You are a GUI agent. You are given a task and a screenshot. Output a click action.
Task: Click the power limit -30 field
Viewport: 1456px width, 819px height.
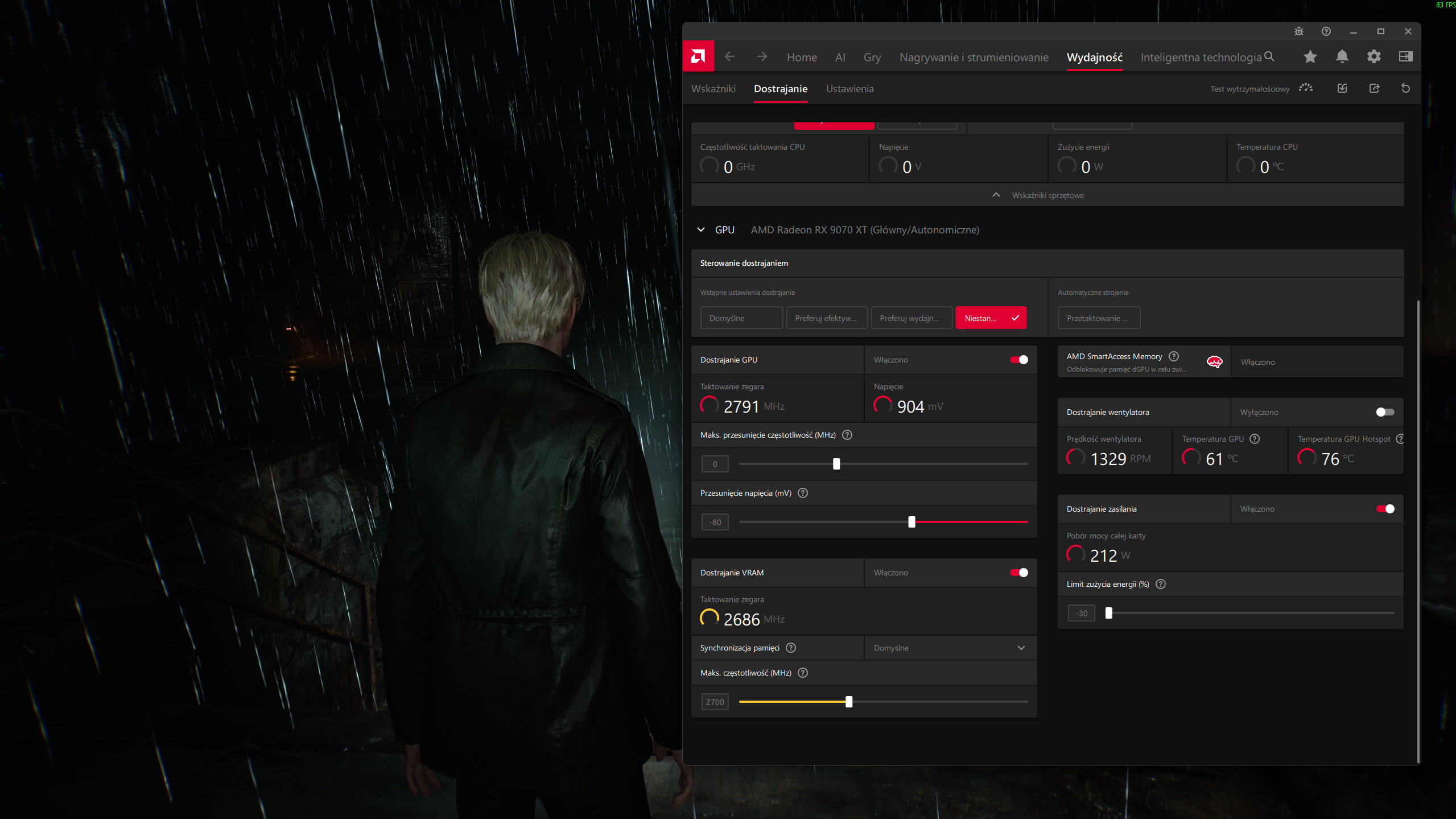tap(1082, 613)
